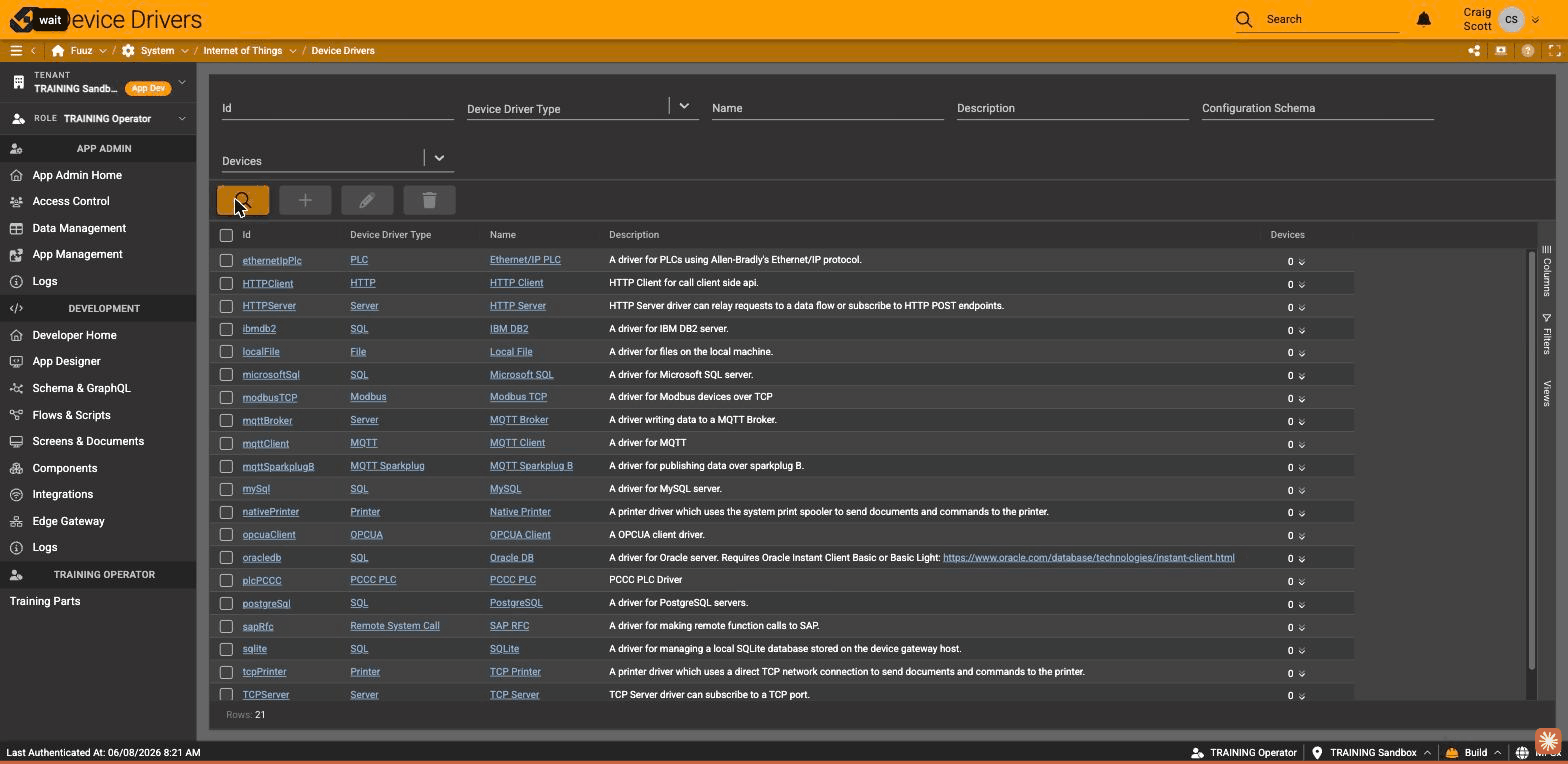Open the Filters side panel tab
Screen dimensions: 1568x764
pos(1546,333)
